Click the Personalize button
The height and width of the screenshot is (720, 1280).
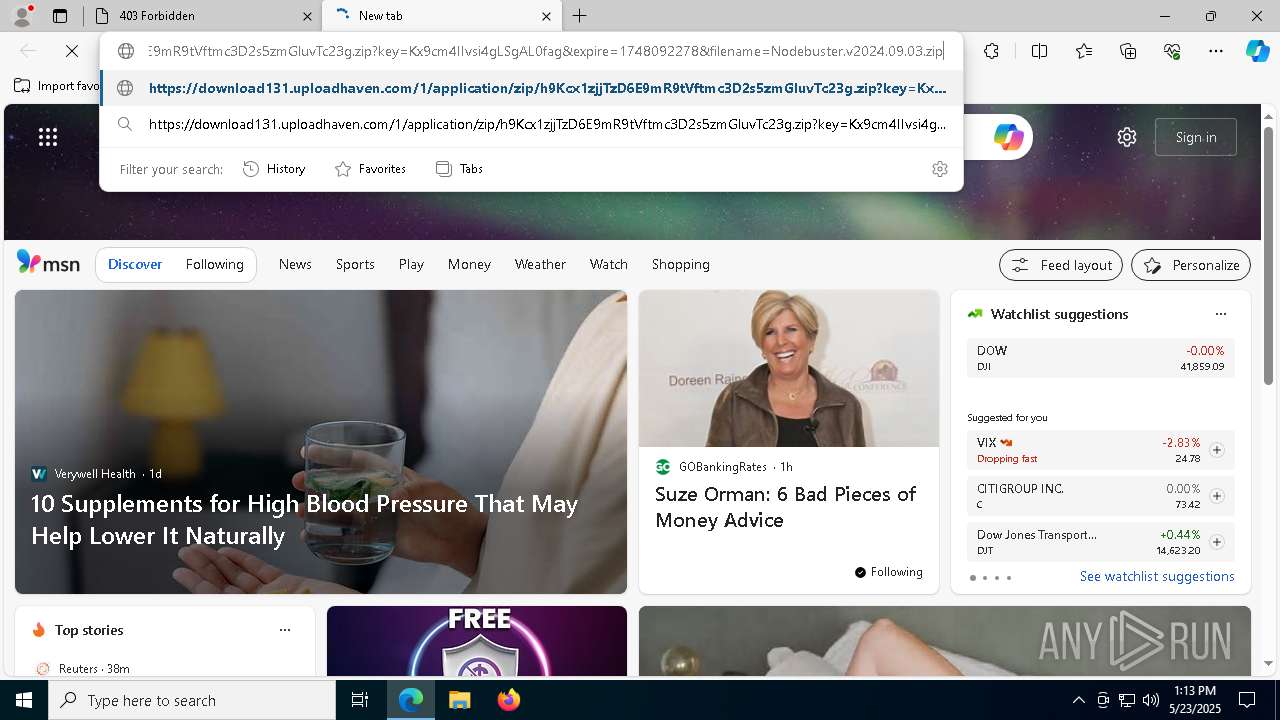coord(1191,265)
